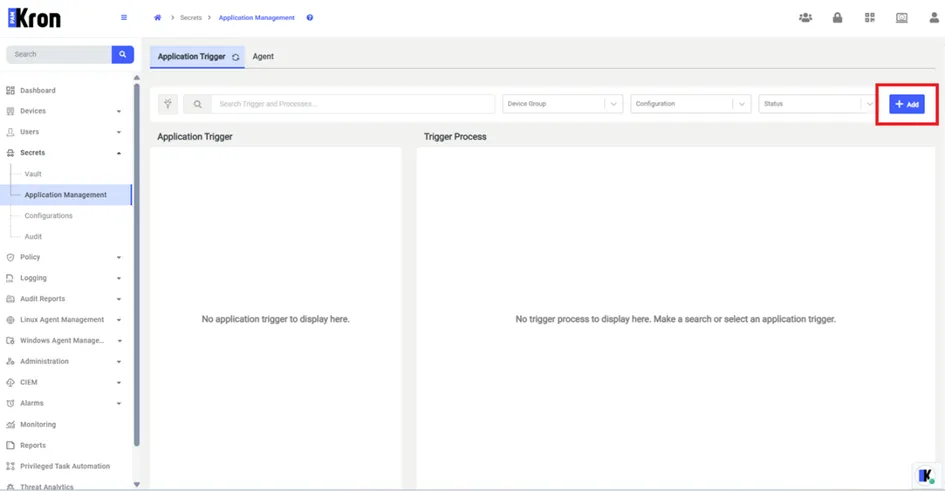Click the Kron logo
The height and width of the screenshot is (491, 945).
pyautogui.click(x=34, y=18)
